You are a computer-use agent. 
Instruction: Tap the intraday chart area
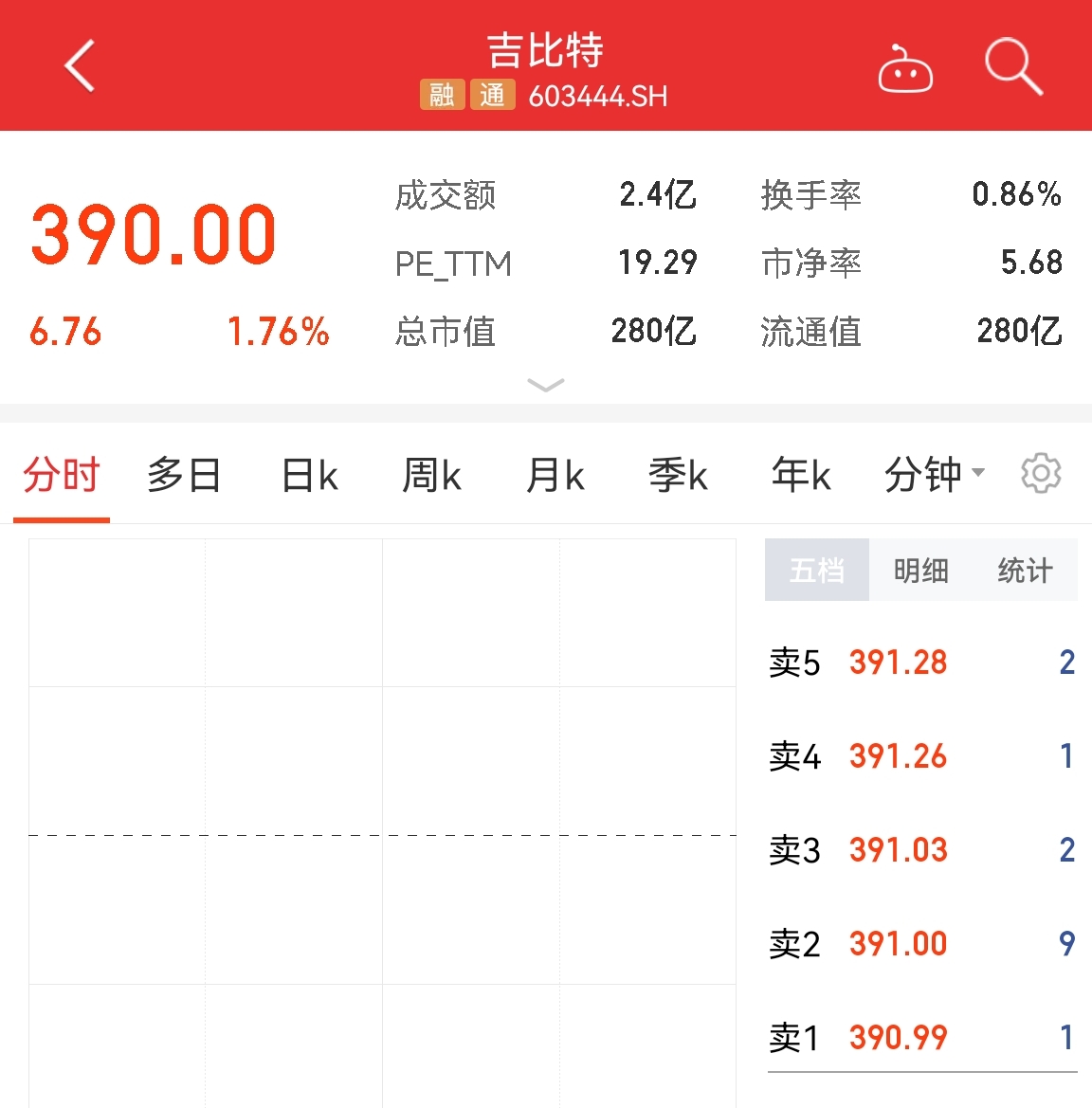point(382,824)
